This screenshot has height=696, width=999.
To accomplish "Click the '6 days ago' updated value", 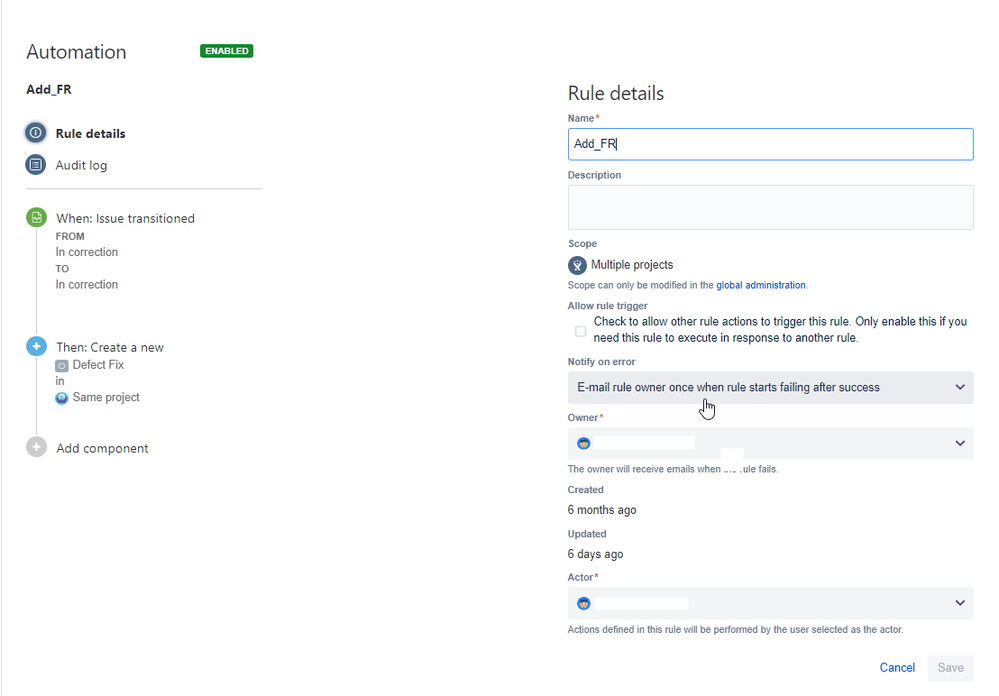I will tap(596, 554).
